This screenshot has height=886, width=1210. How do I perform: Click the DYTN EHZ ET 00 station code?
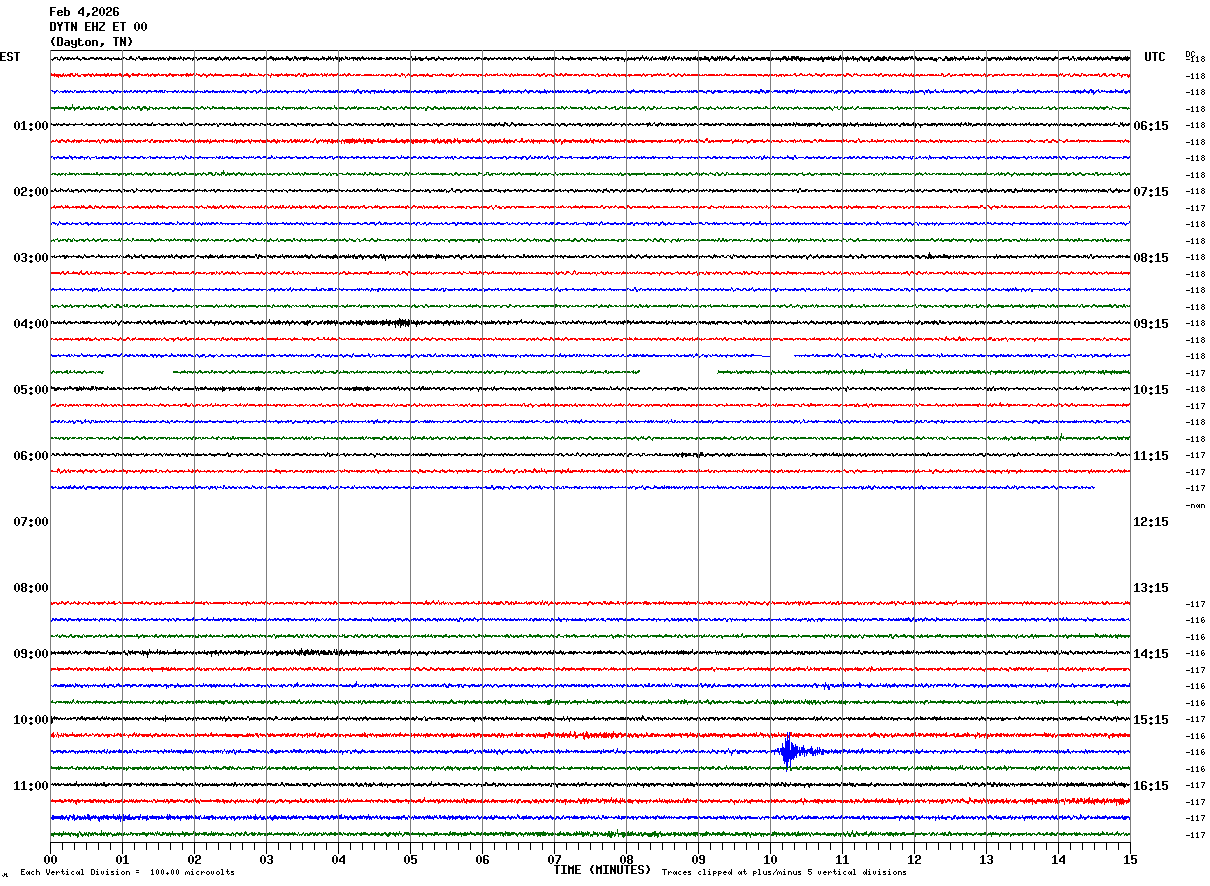(98, 27)
